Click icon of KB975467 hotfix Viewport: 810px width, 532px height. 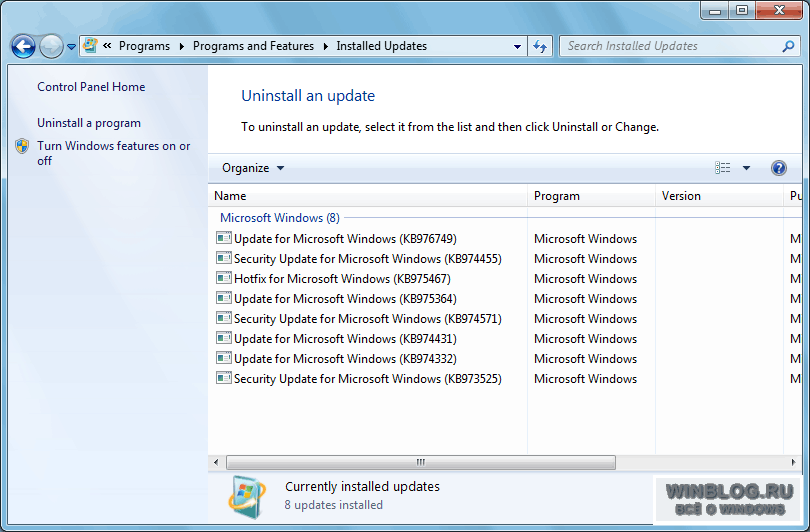pos(224,278)
